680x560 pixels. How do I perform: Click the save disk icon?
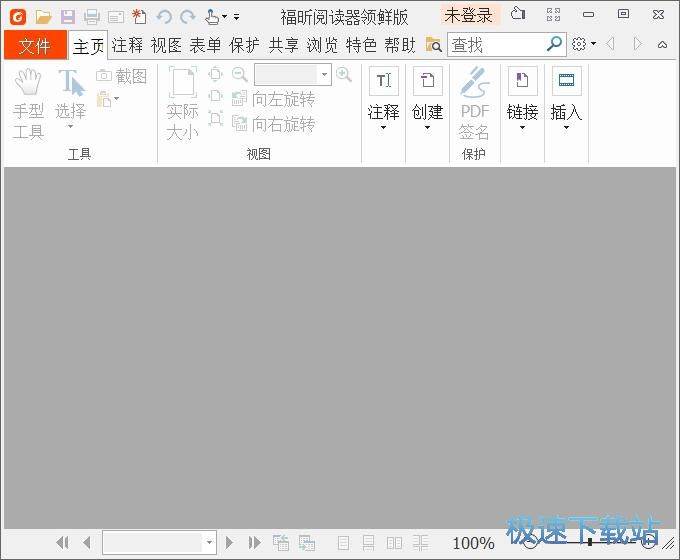[x=67, y=17]
